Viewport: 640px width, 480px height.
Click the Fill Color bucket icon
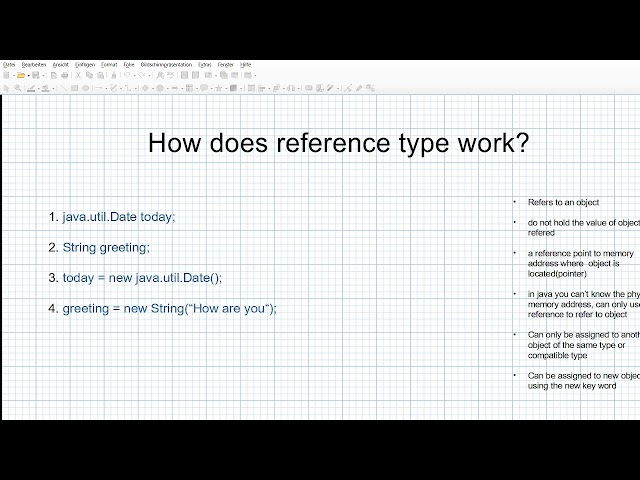click(x=46, y=88)
